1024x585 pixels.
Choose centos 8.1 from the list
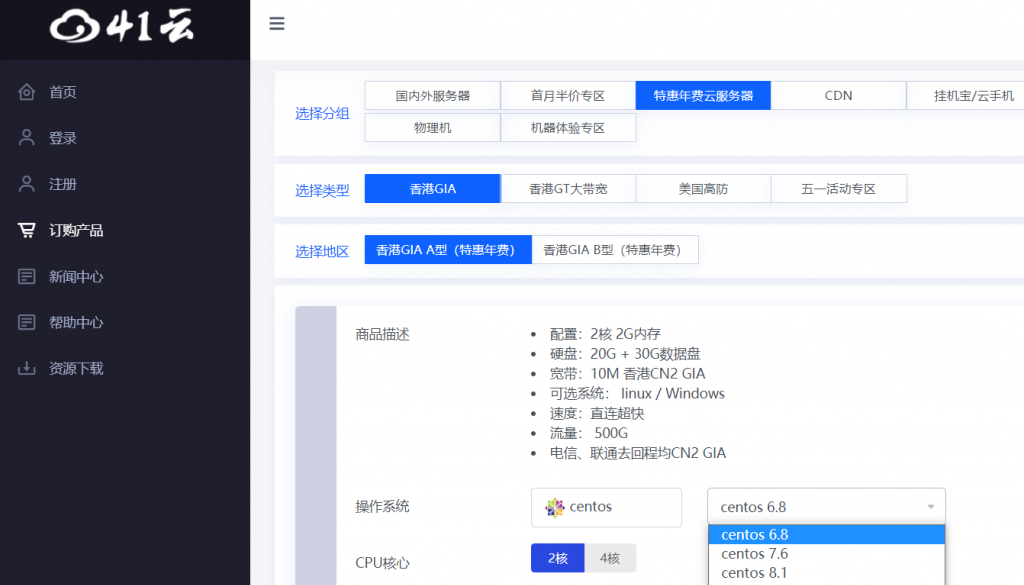pos(826,573)
